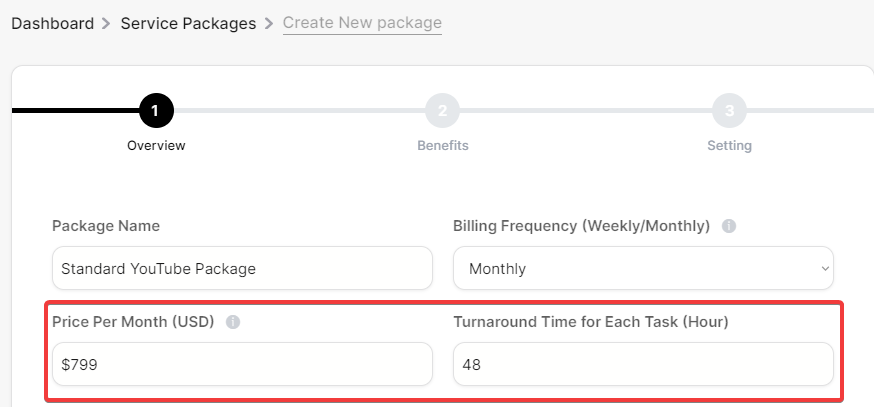Select the step 1 circle in the stepper

[x=156, y=110]
